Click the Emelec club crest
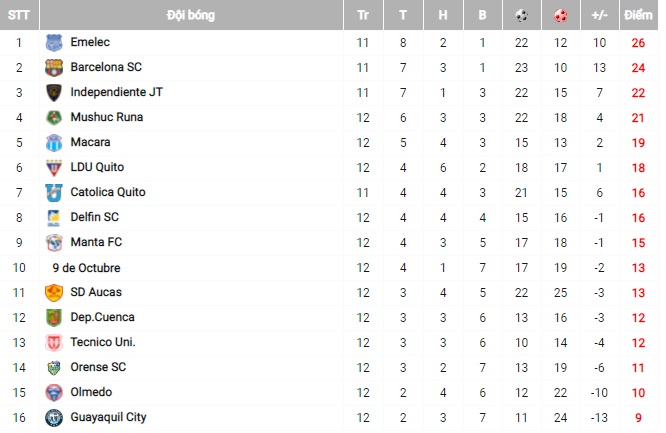 pyautogui.click(x=54, y=43)
